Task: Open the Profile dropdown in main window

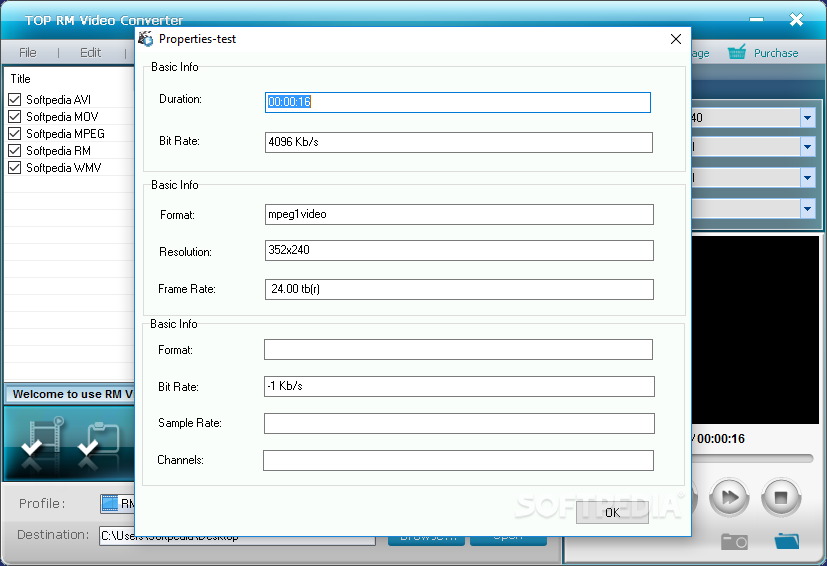Action: click(x=117, y=504)
